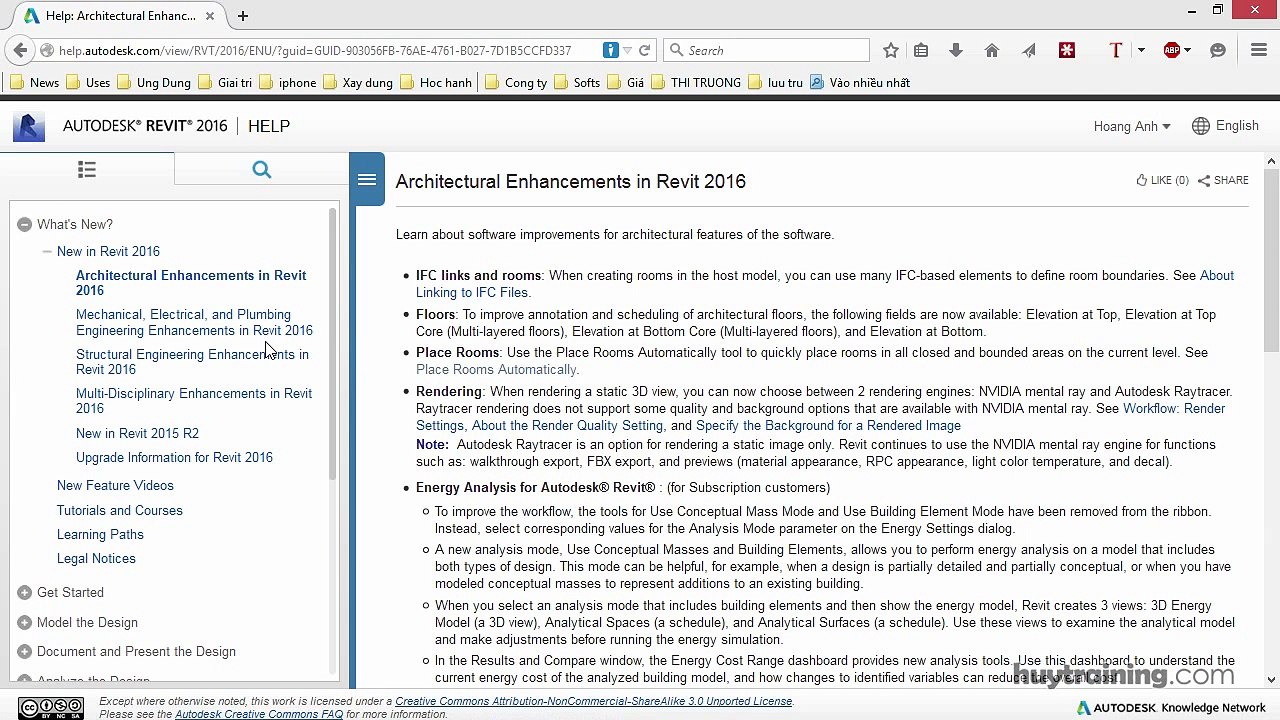
Task: Open the iphone bookmarks folder
Action: 287,82
